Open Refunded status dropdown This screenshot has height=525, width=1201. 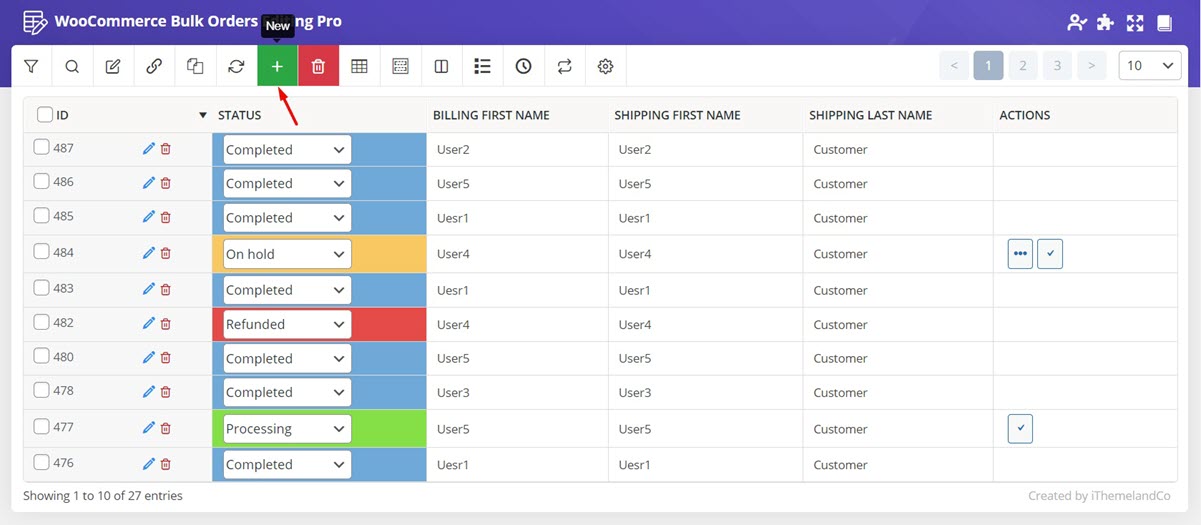(x=287, y=324)
